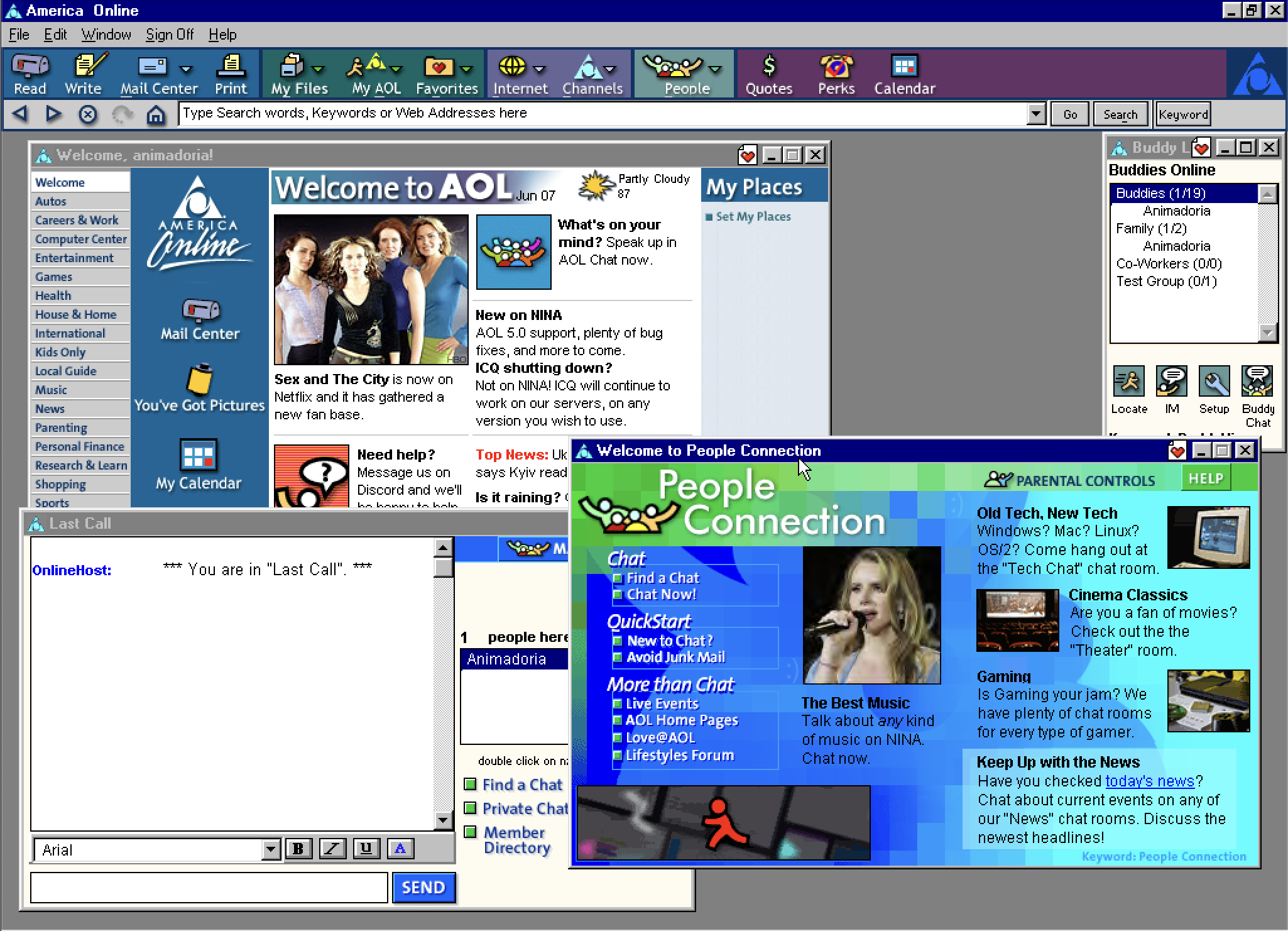Viewport: 1288px width, 931px height.
Task: Open the address bar history dropdown
Action: [1036, 114]
